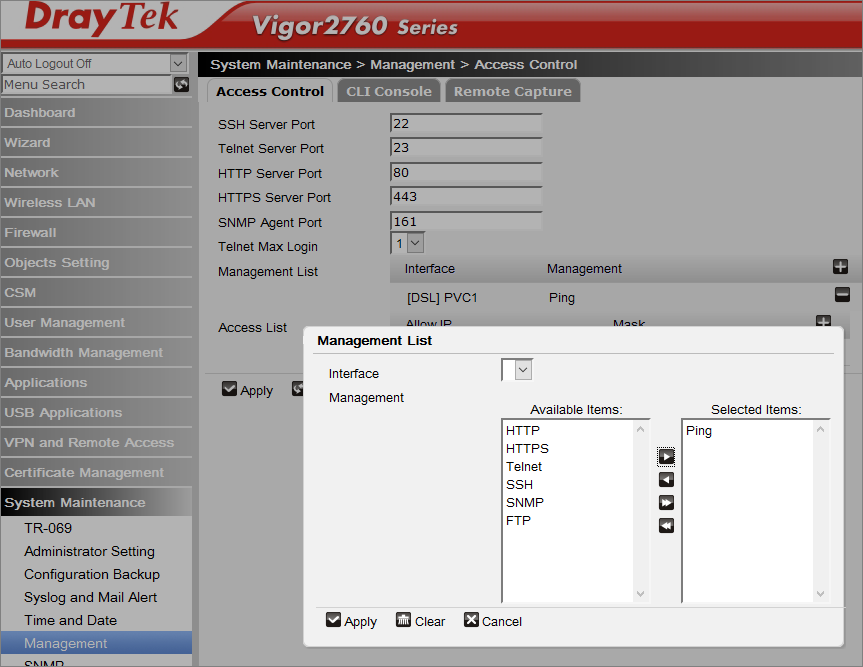This screenshot has height=667, width=863.
Task: Move all items back to Available Items
Action: click(x=666, y=526)
